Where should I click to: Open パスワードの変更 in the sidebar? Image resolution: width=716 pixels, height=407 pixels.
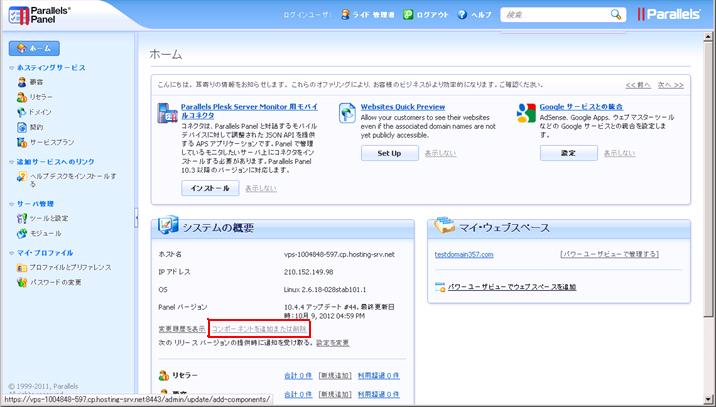coord(56,283)
